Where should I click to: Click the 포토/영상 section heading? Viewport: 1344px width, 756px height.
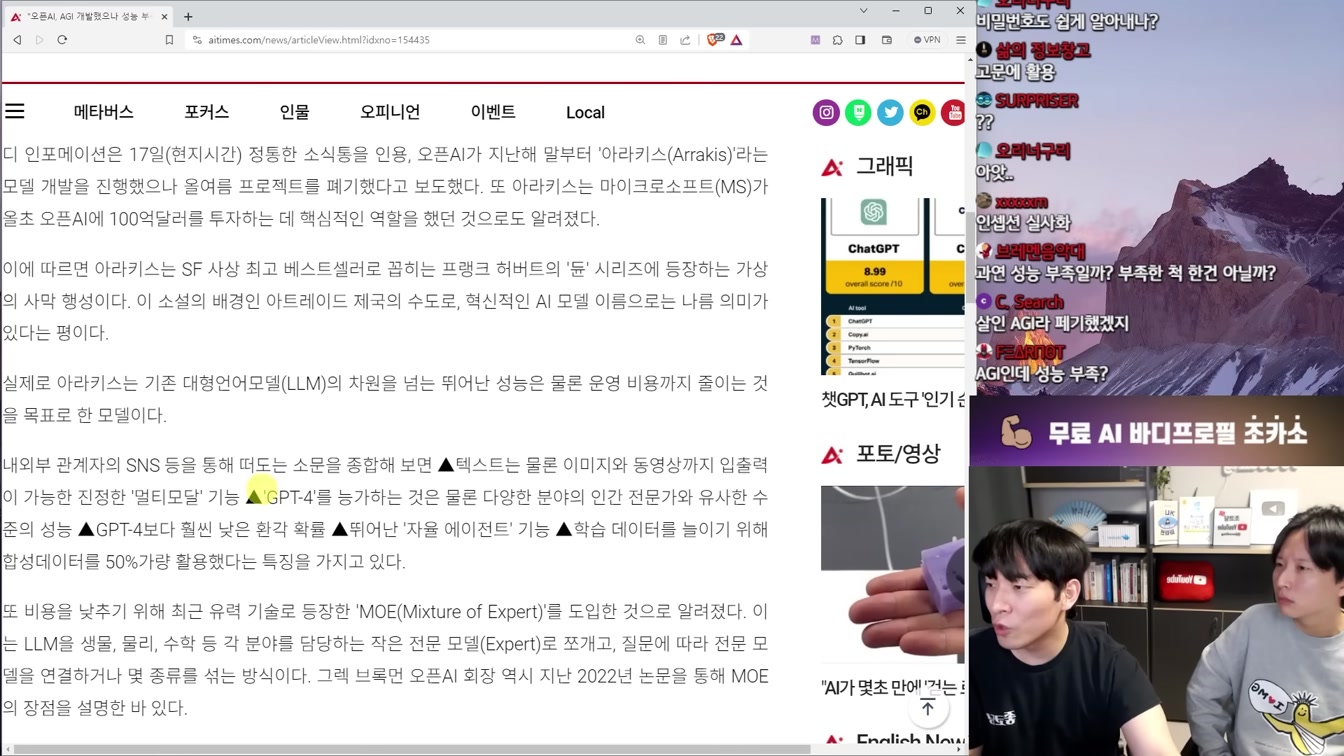click(898, 454)
